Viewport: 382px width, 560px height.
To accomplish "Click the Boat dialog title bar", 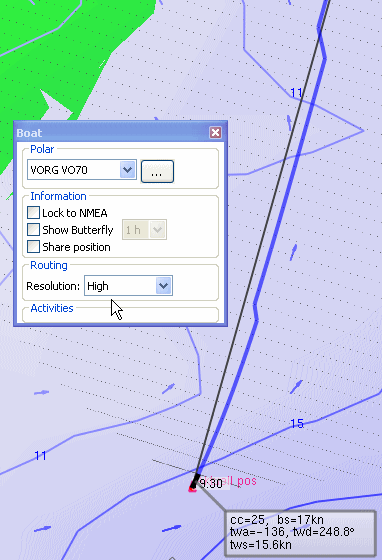I will pos(112,133).
